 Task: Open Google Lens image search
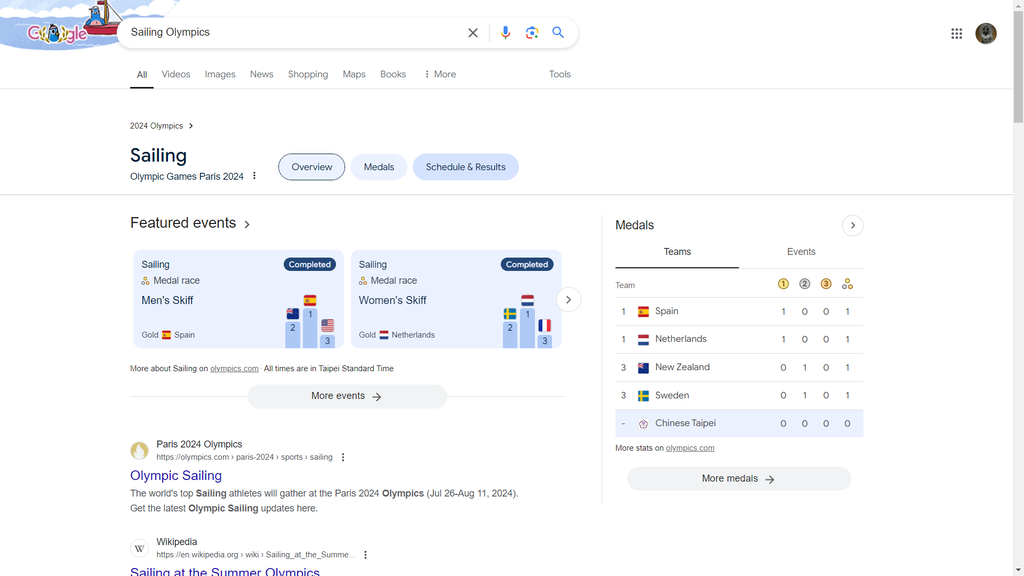pos(532,33)
